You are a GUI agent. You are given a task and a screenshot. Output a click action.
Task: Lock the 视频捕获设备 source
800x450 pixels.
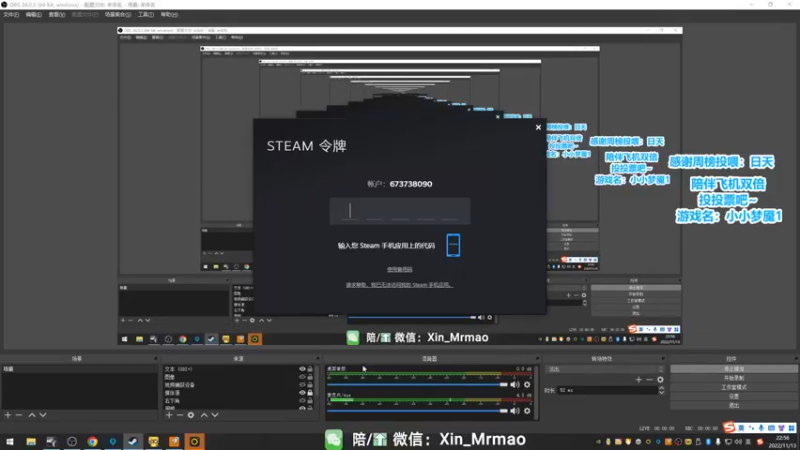pyautogui.click(x=310, y=385)
